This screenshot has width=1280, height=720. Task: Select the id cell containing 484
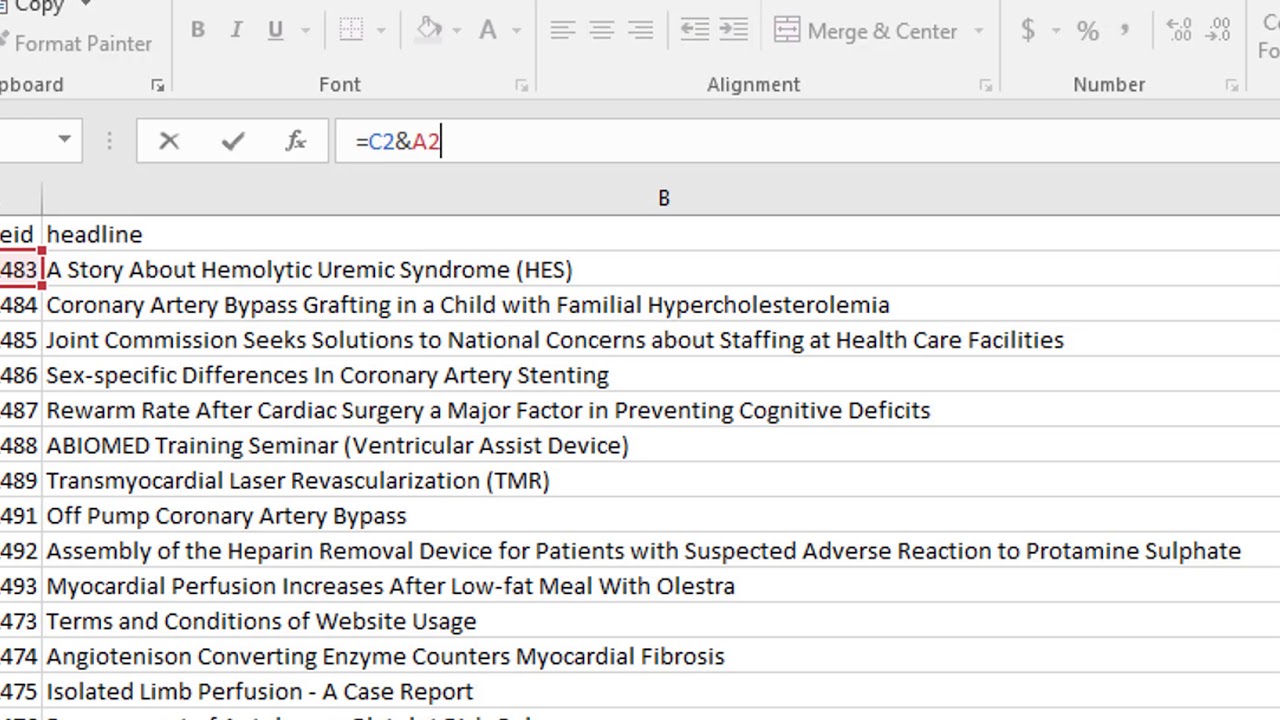point(20,305)
